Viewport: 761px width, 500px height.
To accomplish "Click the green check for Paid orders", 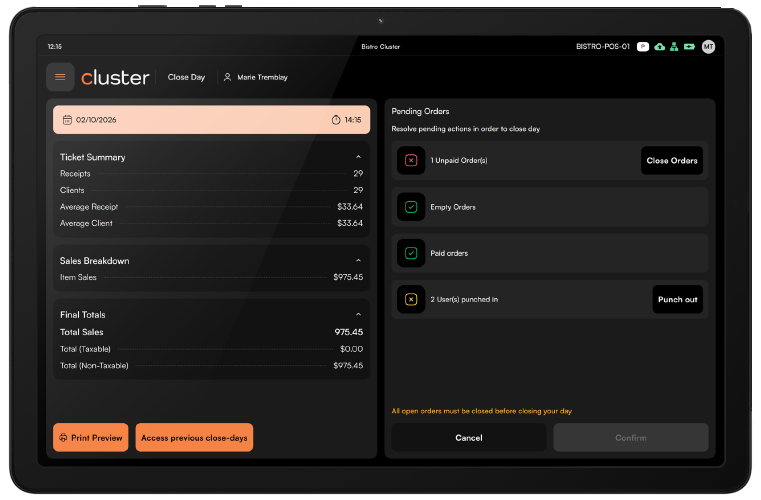I will pos(411,253).
